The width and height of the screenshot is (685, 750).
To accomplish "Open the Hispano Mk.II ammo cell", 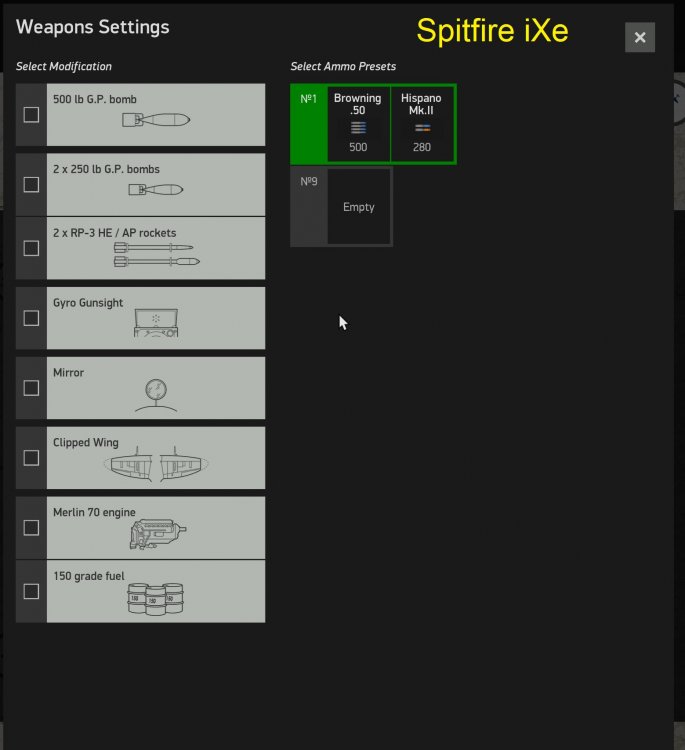I will [422, 124].
